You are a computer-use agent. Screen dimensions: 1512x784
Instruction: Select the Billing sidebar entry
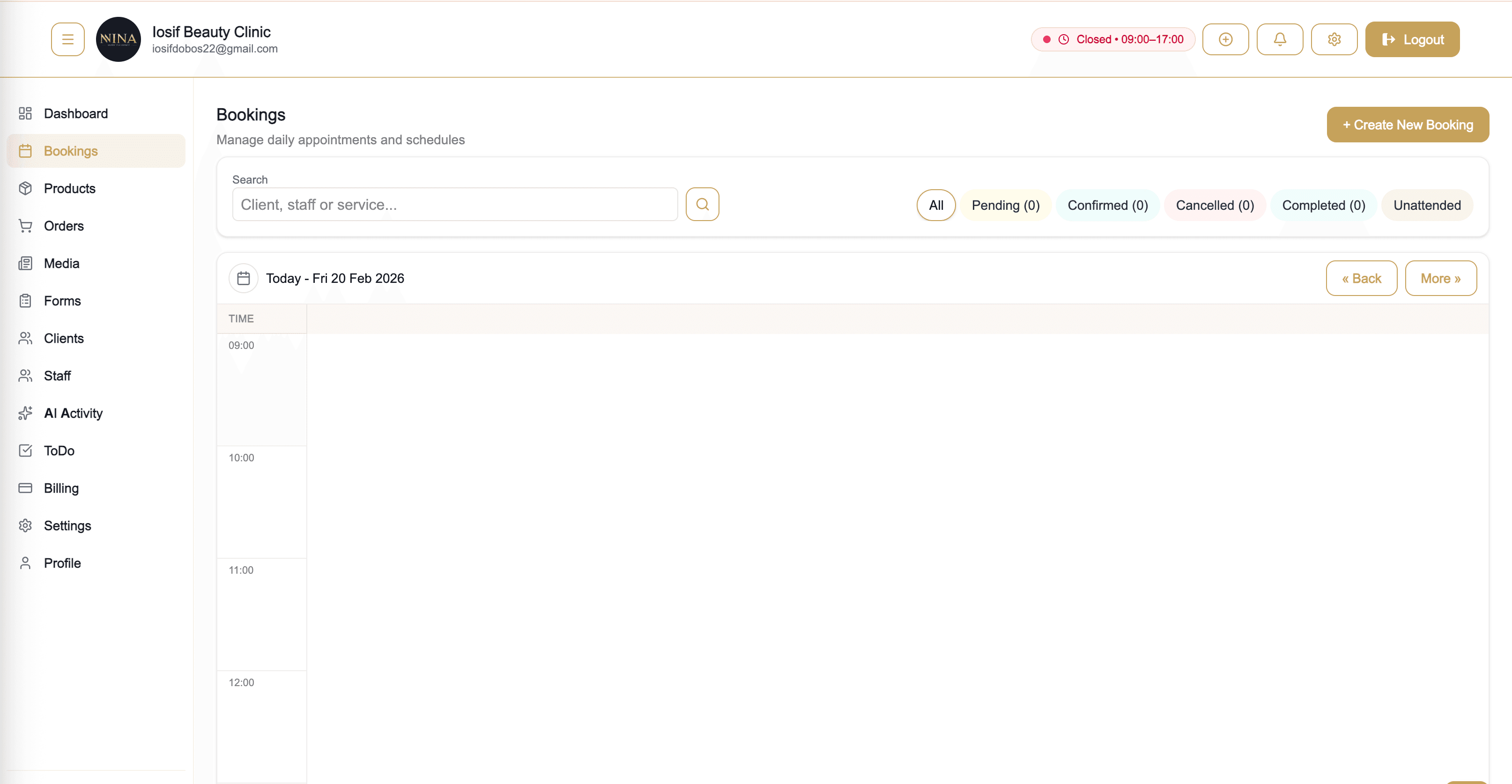(x=60, y=488)
